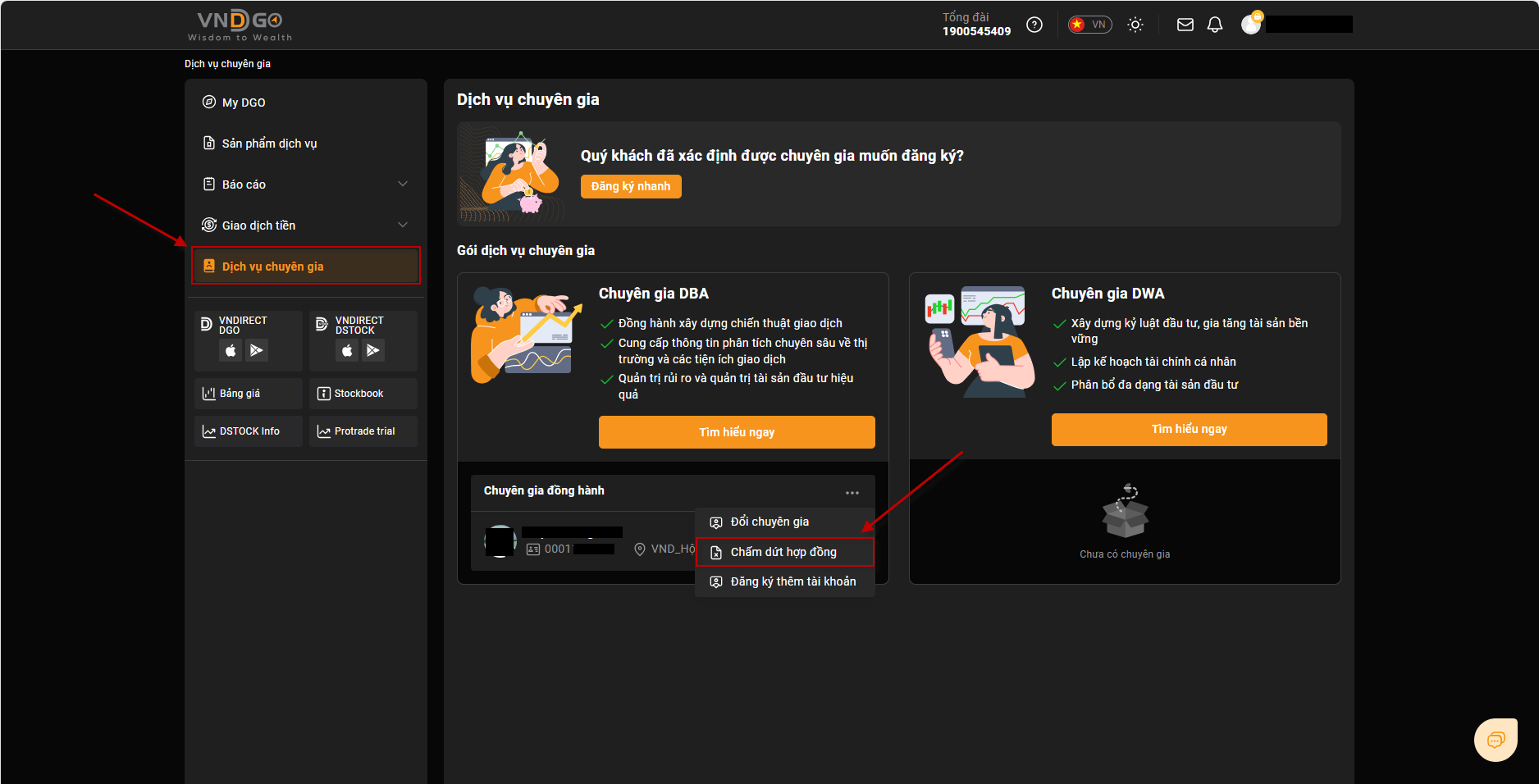Viewport: 1539px width, 784px height.
Task: Toggle the light theme sun icon
Action: [1135, 25]
